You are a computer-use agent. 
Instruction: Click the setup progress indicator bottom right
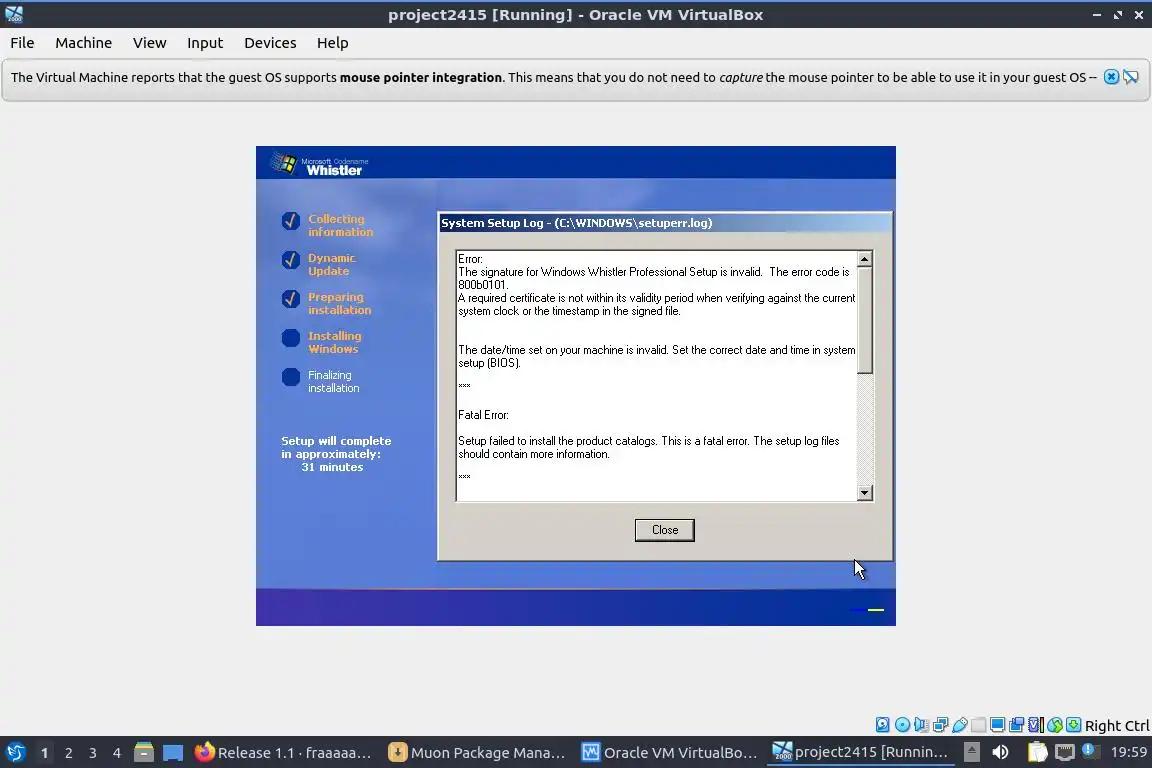[x=867, y=609]
